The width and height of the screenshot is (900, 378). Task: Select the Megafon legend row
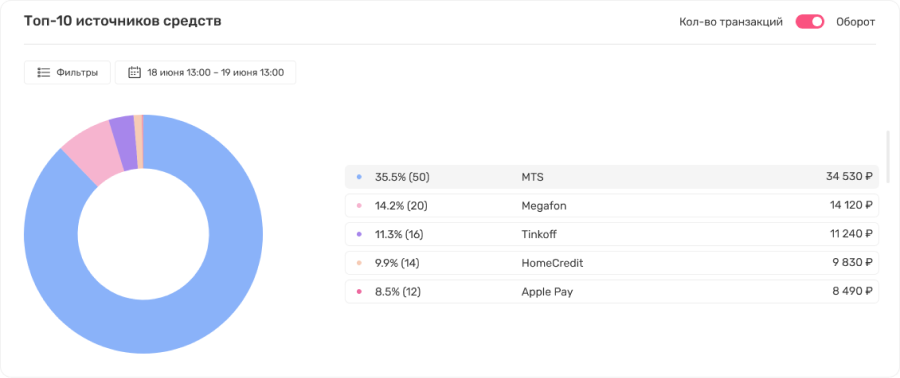click(611, 205)
